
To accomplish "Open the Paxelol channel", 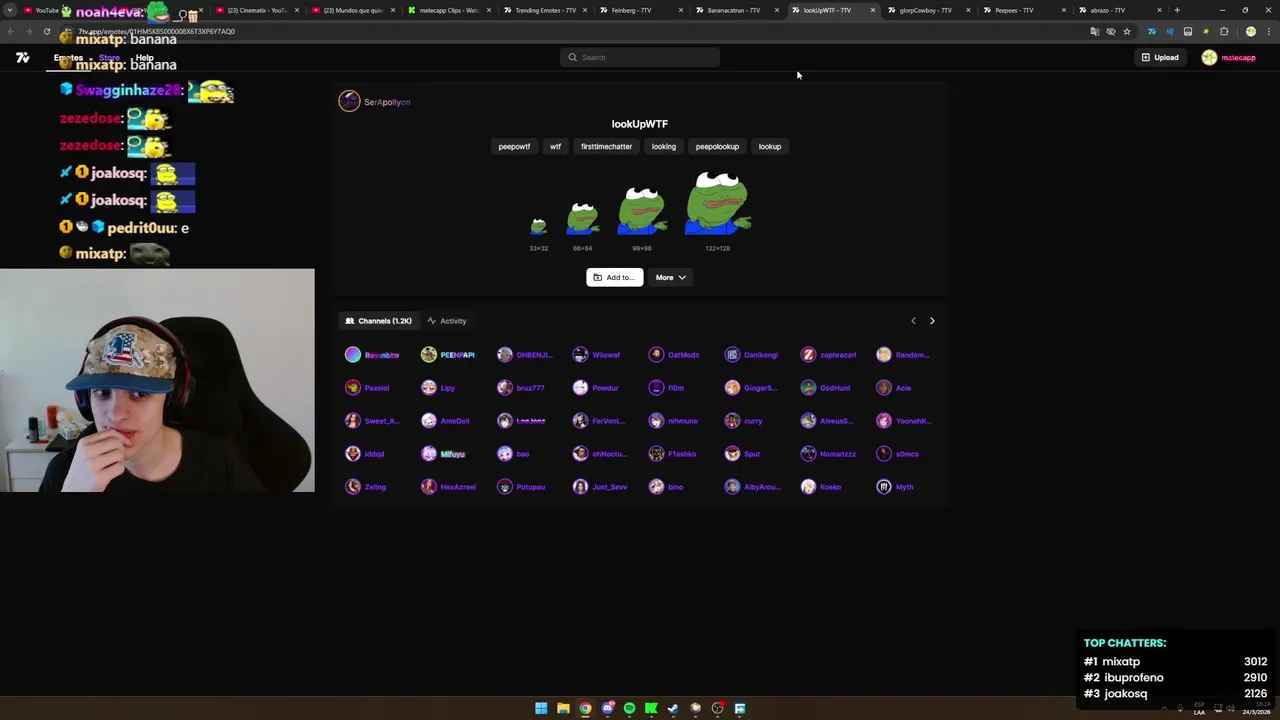I will coord(367,388).
